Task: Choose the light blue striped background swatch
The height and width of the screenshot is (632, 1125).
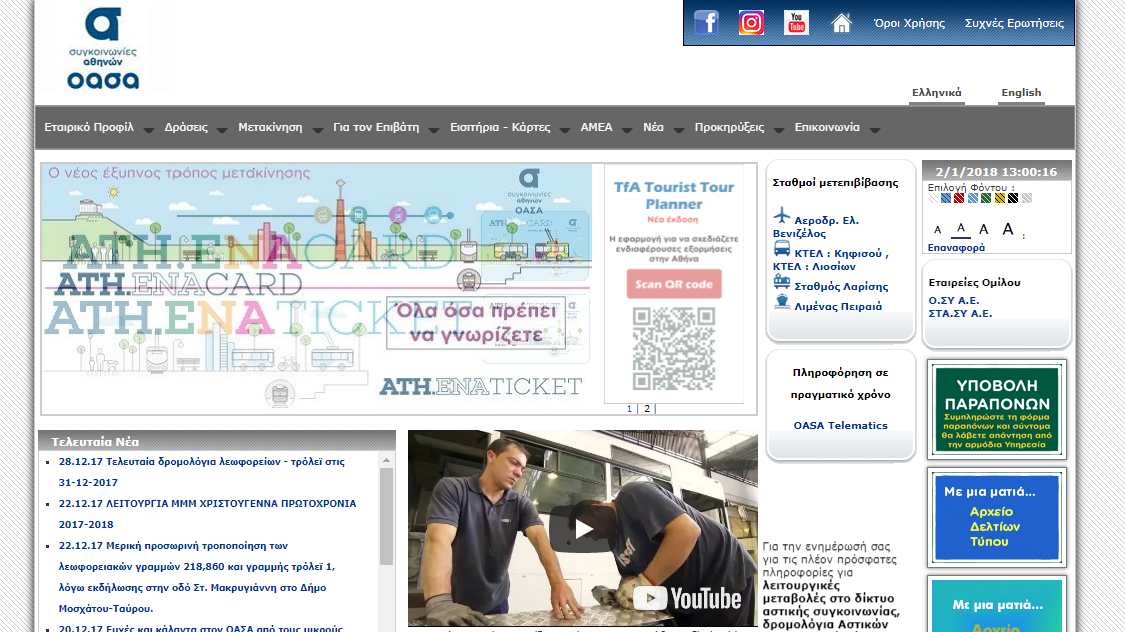Action: (973, 198)
